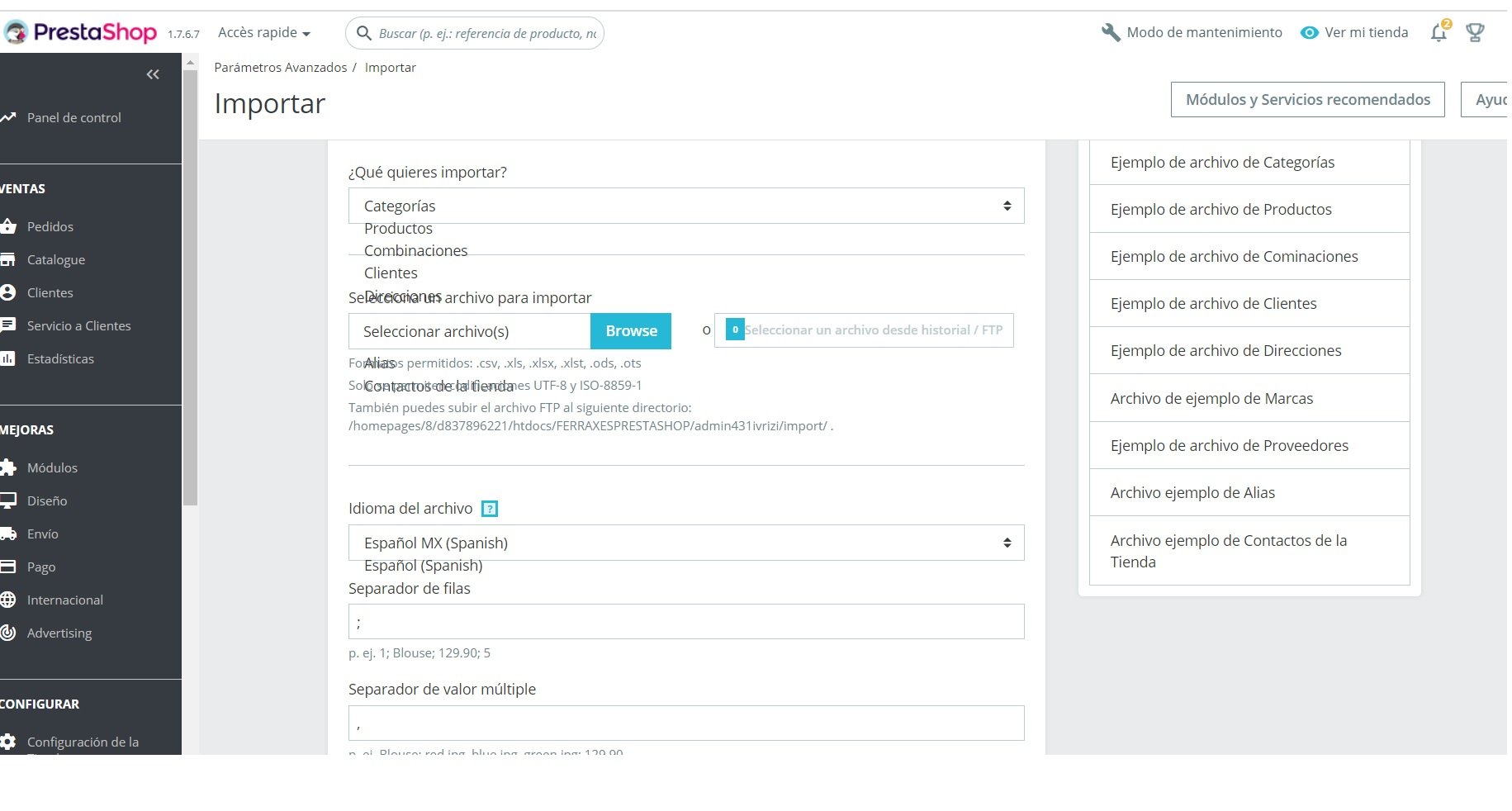1512x811 pixels.
Task: Click the PrestaShop logo
Action: pos(81,33)
